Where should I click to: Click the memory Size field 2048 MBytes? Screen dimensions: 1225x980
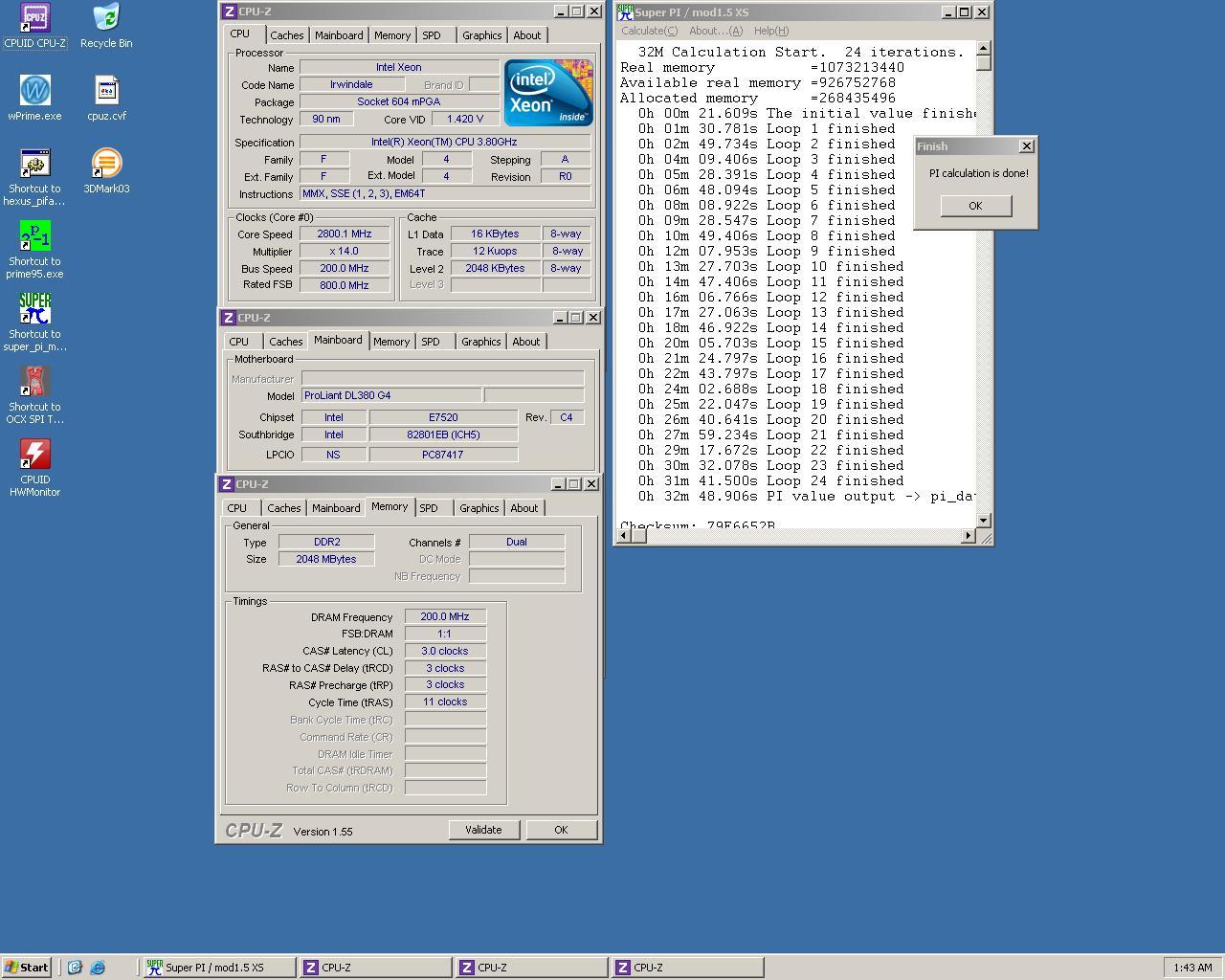(x=326, y=559)
